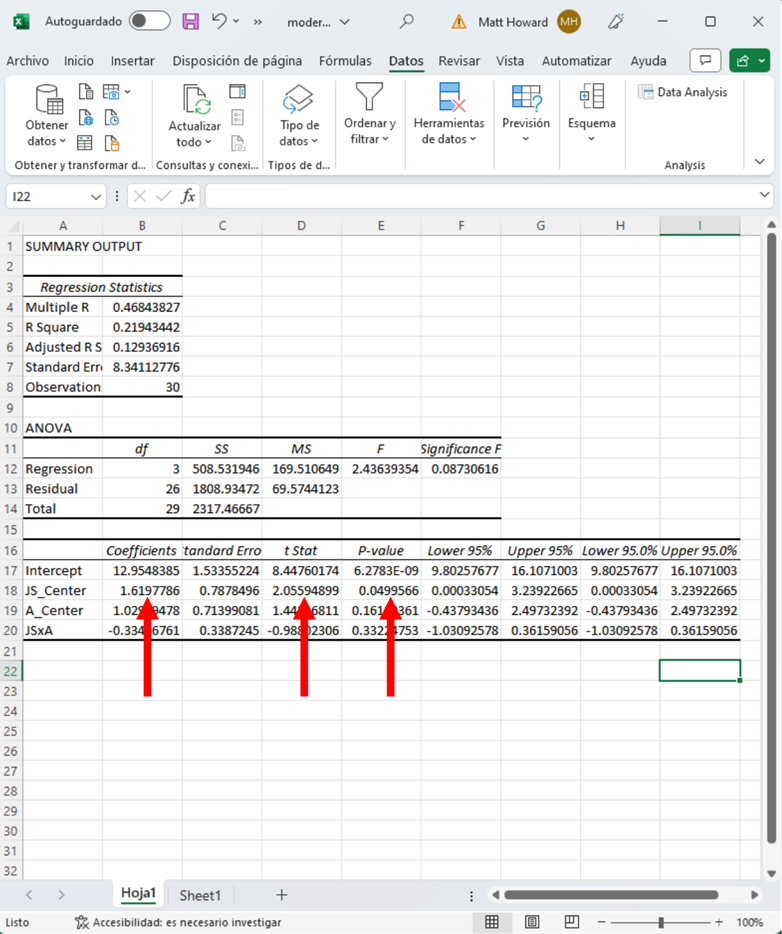The height and width of the screenshot is (934, 782).
Task: Open Herramientas de datos menu
Action: (x=449, y=117)
